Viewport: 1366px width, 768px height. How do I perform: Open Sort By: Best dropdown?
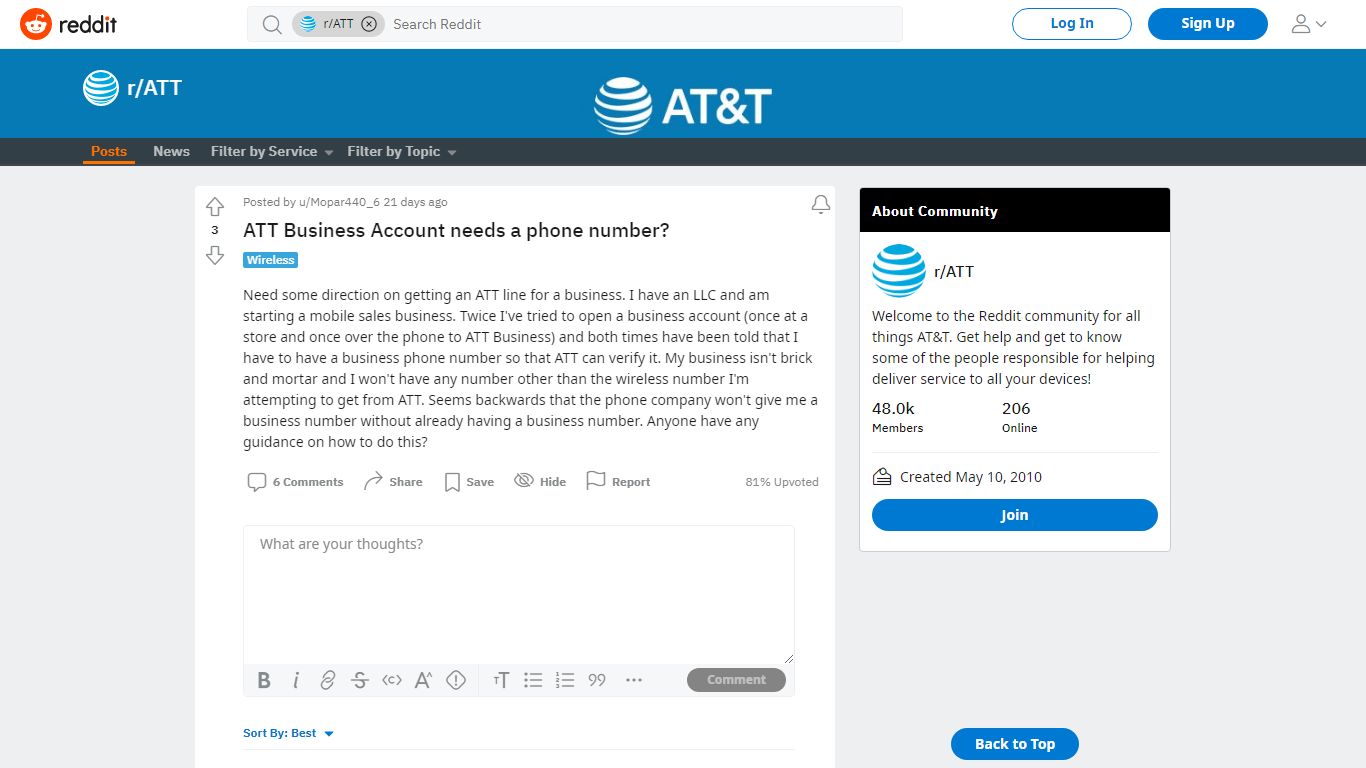point(289,733)
